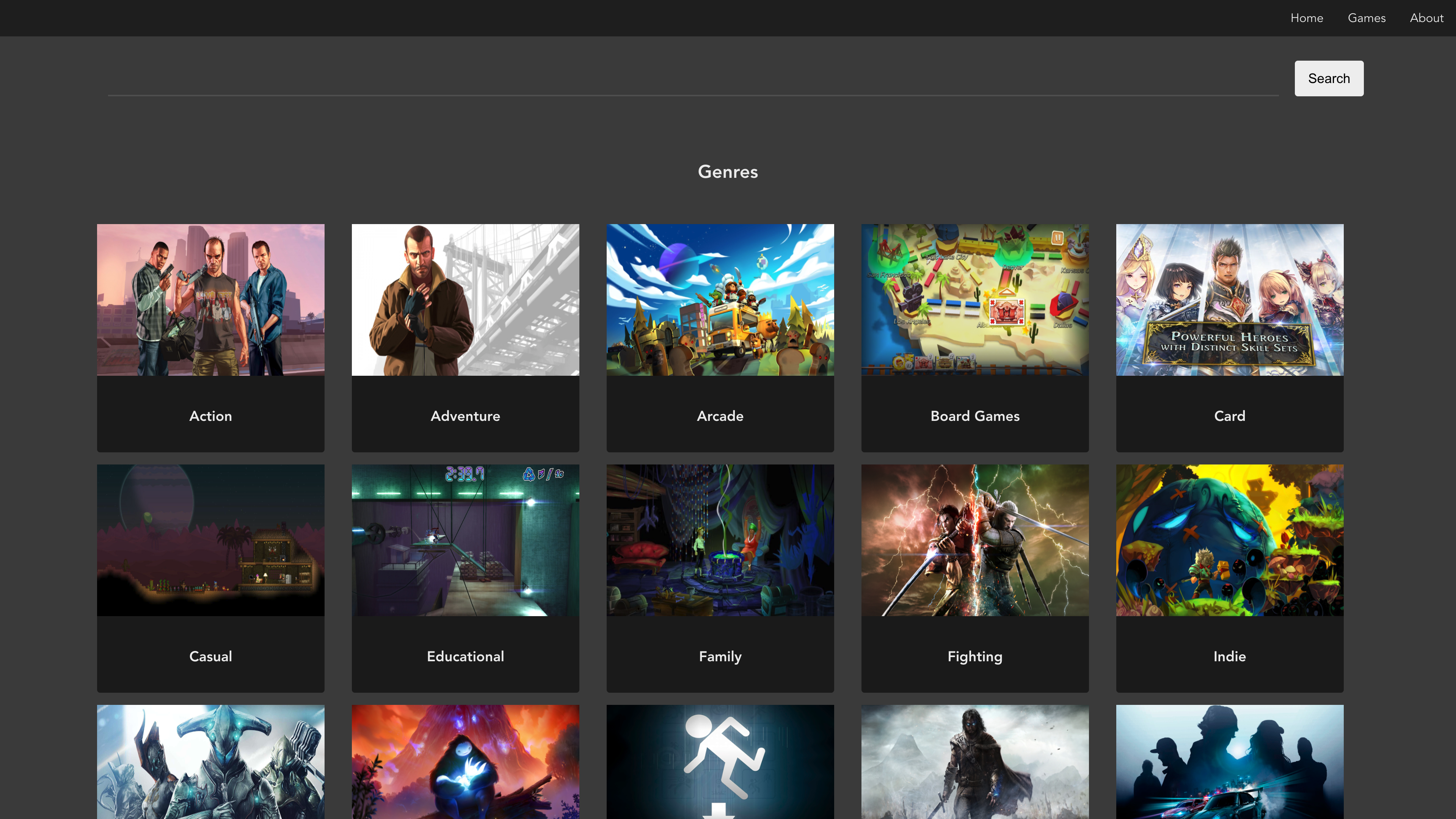
Task: Focus the game search input field
Action: (692, 79)
